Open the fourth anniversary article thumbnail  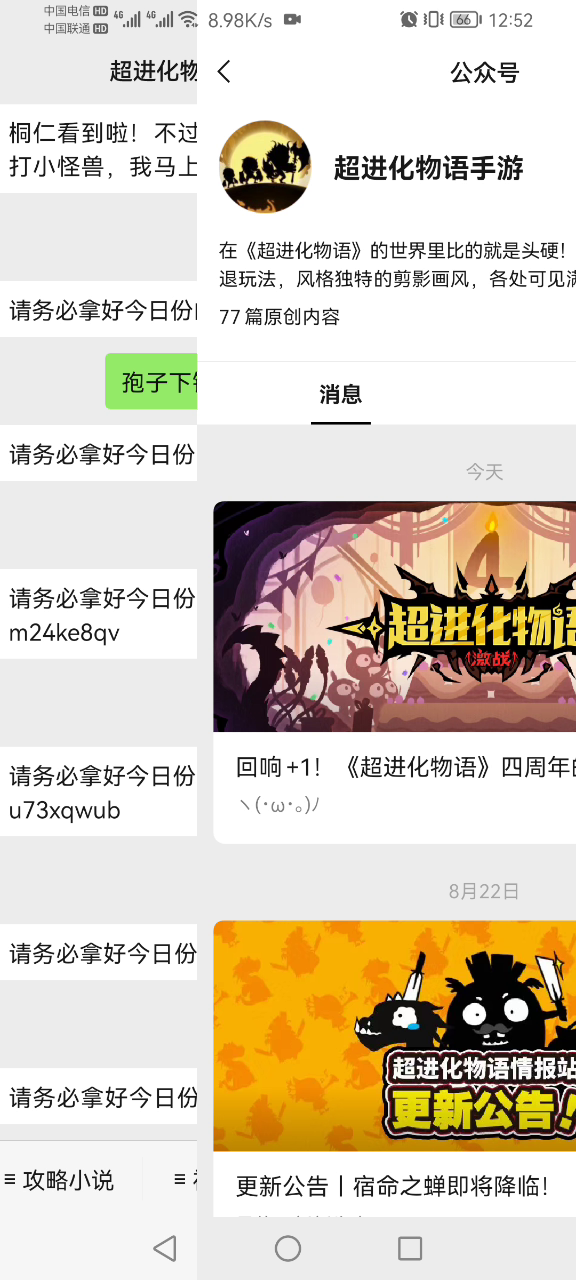point(394,616)
